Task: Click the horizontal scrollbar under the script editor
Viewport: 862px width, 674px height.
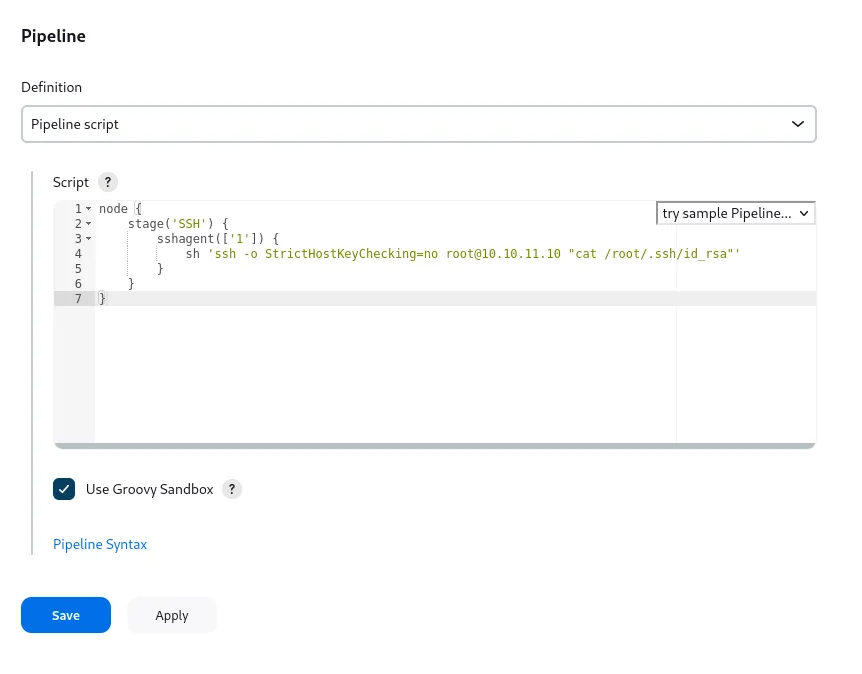Action: (x=434, y=446)
